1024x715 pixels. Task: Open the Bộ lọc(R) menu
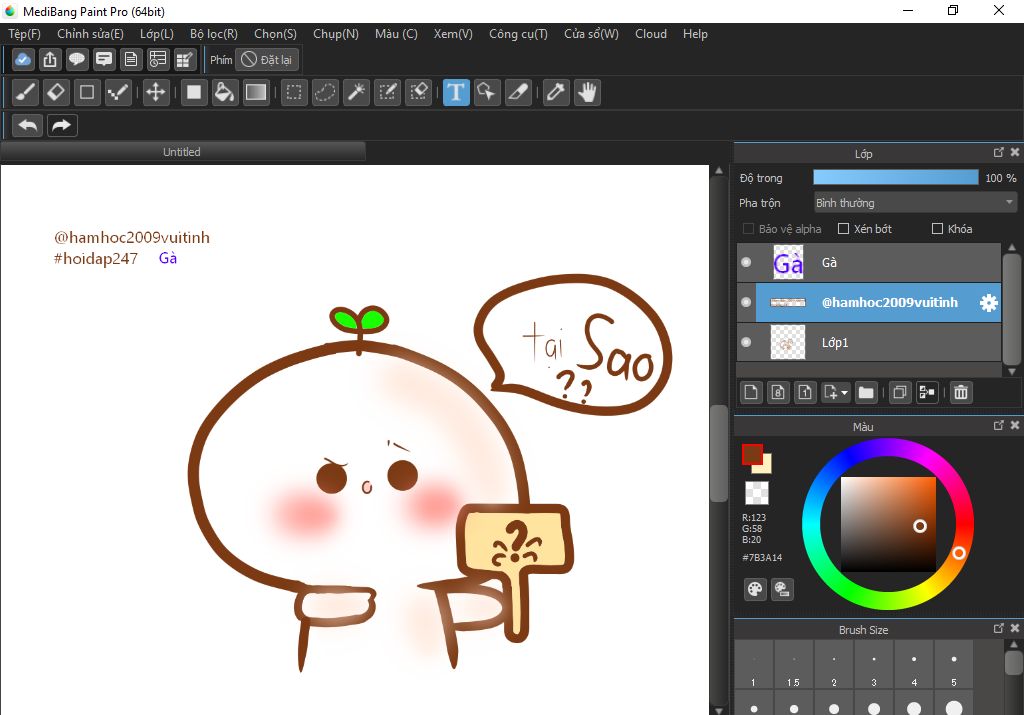tap(214, 34)
